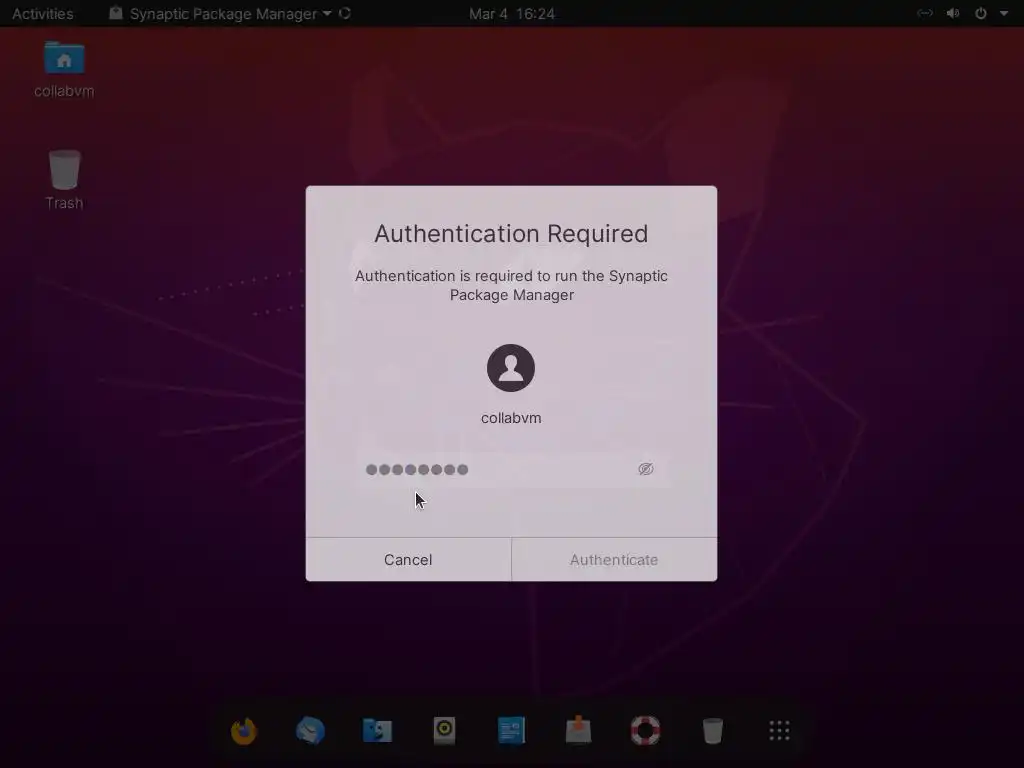Select Trash icon on the desktop
Image resolution: width=1024 pixels, height=768 pixels.
(64, 180)
